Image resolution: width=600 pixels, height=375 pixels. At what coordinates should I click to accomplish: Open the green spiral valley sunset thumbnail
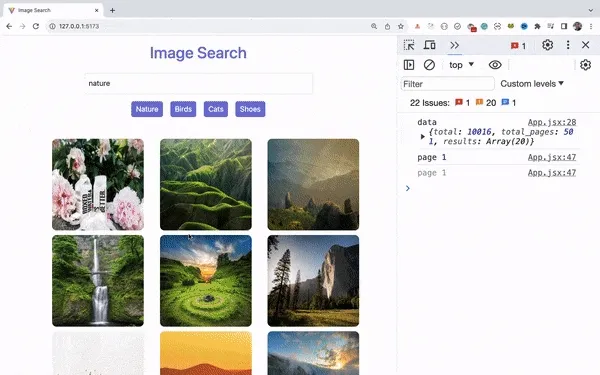point(206,281)
